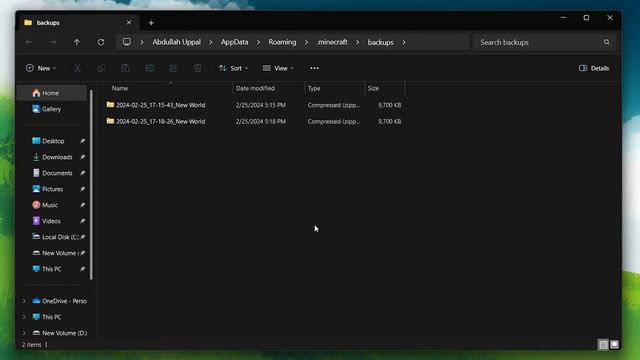Click .minecraft in the address path
This screenshot has height=360, width=640.
click(332, 42)
